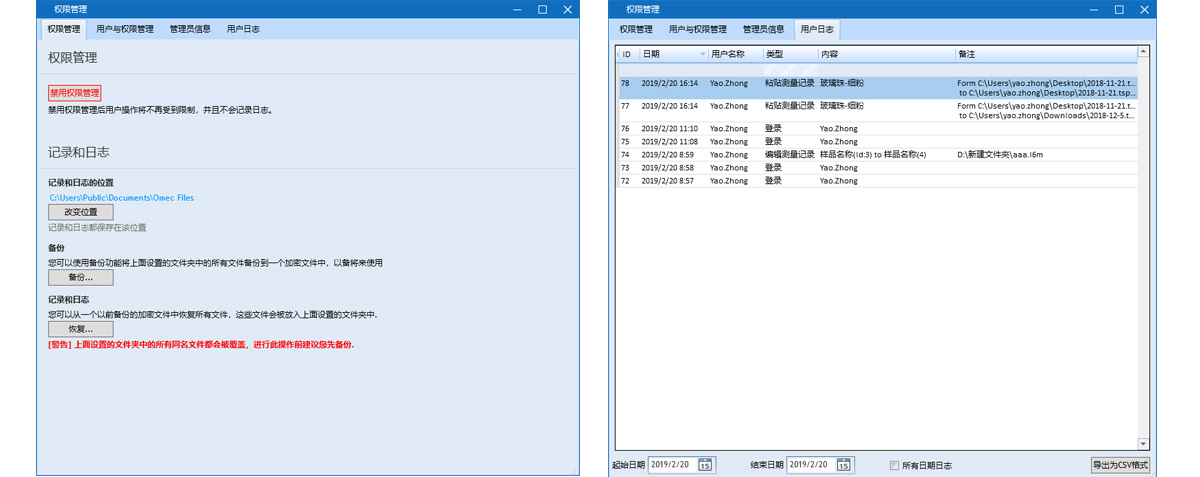The image size is (1200, 477).
Task: Click the red 禁用权限管理 button
Action: (75, 93)
